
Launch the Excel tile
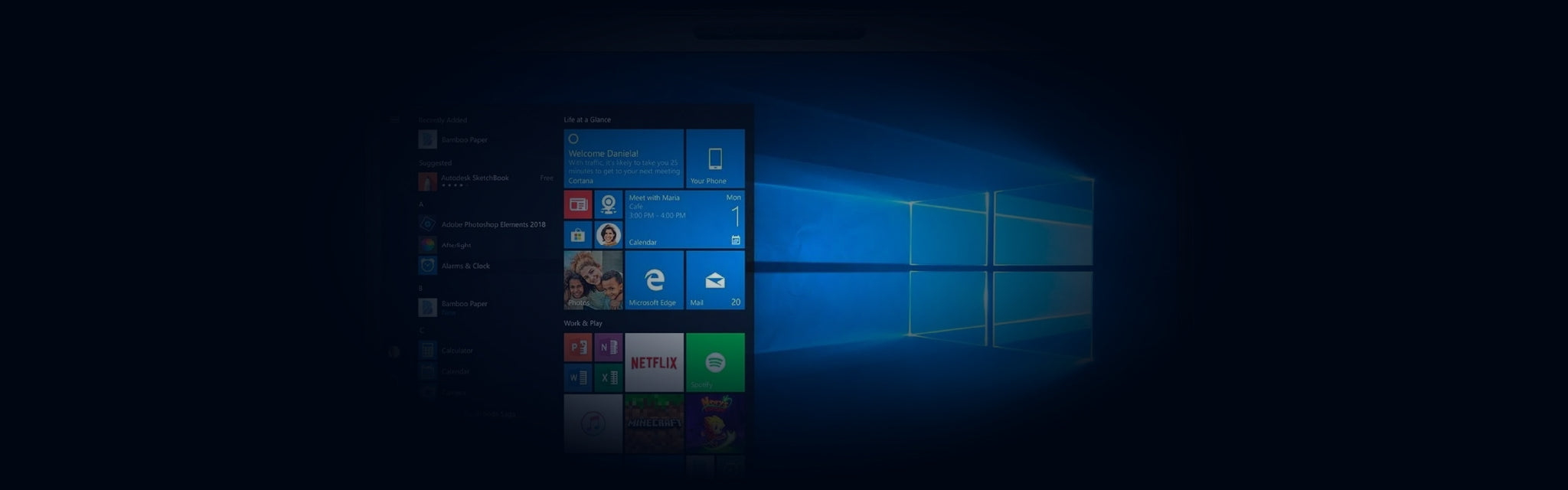tap(609, 377)
